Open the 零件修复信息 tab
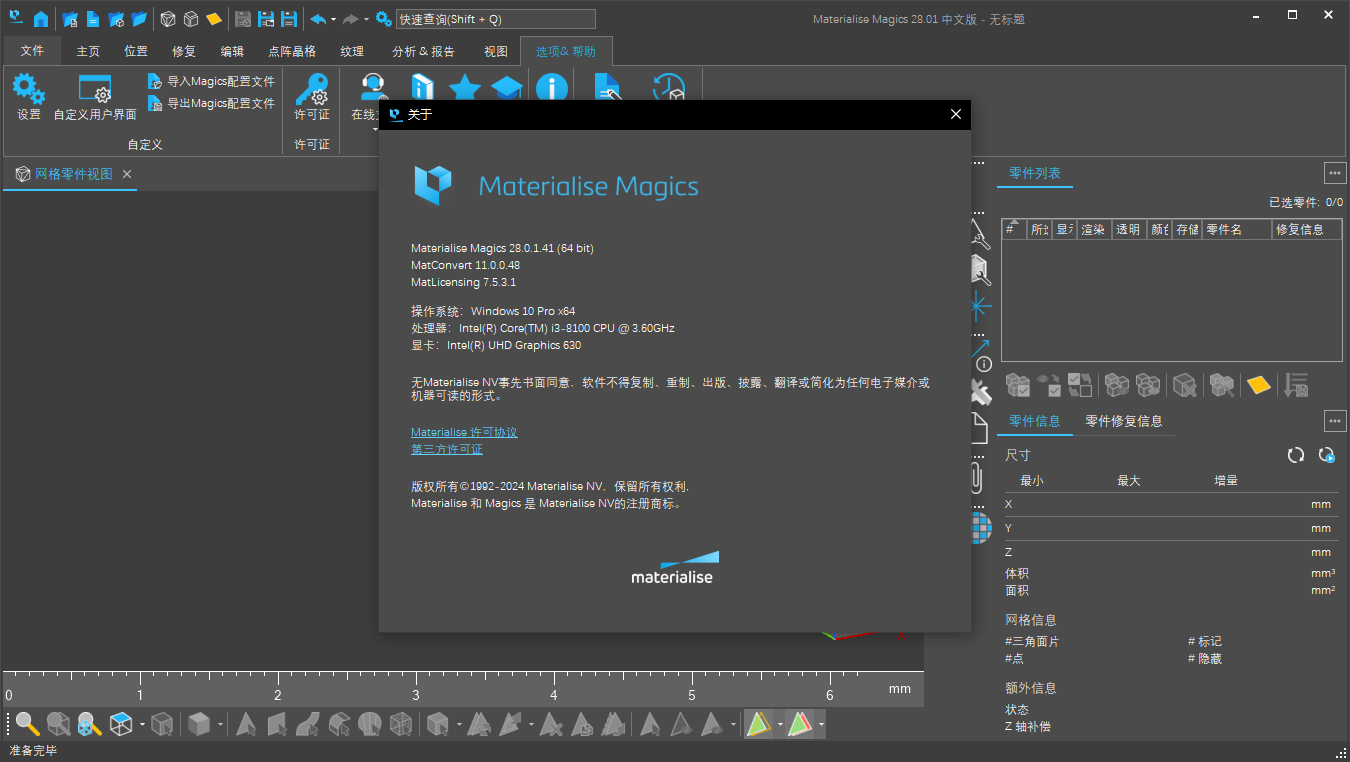Viewport: 1350px width, 762px height. click(1124, 421)
